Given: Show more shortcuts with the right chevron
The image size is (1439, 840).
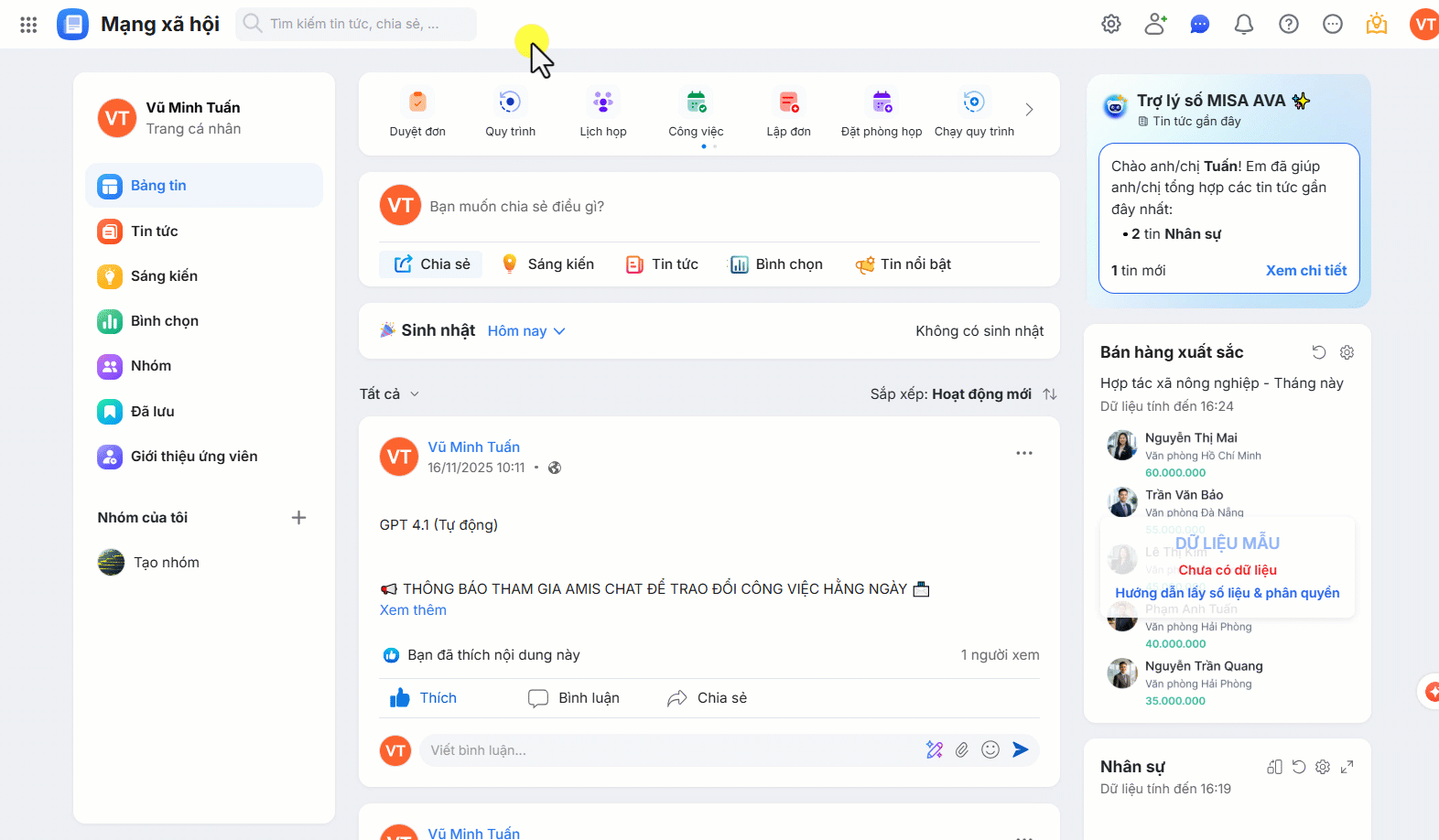Looking at the screenshot, I should coord(1030,110).
